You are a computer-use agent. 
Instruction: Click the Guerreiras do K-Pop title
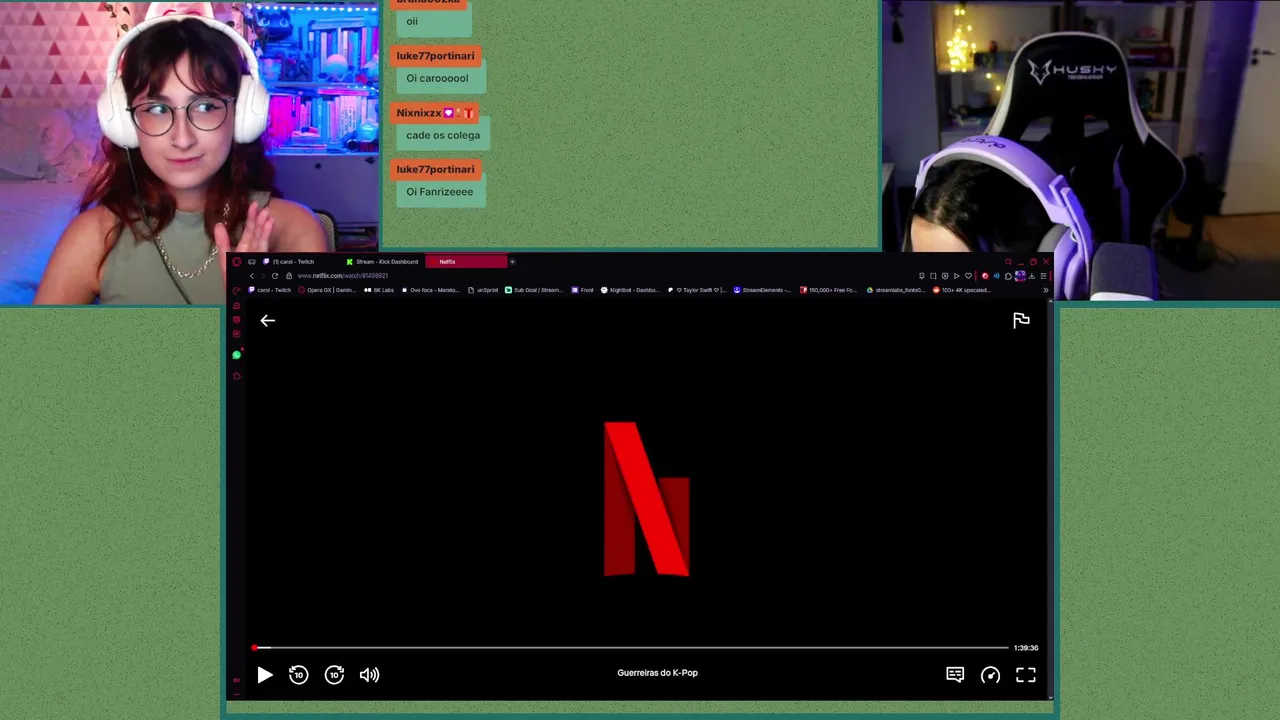tap(657, 673)
